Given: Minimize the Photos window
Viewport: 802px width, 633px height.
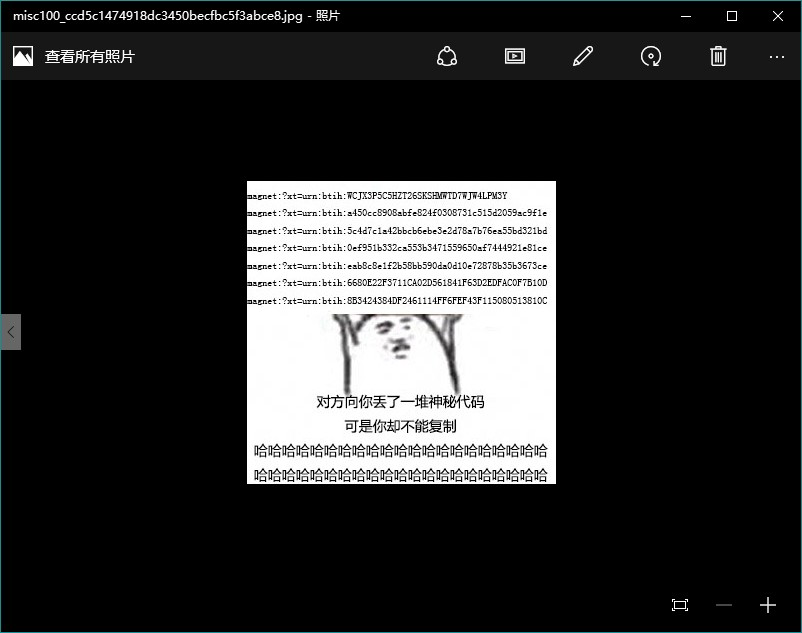Looking at the screenshot, I should (x=686, y=16).
